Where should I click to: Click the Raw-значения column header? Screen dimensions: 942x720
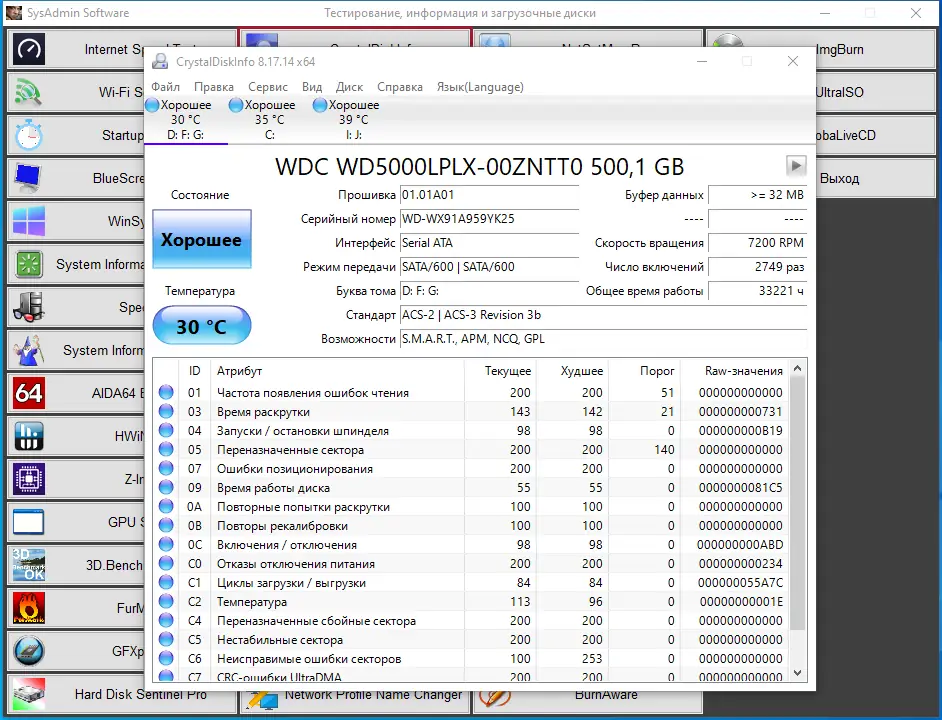pyautogui.click(x=734, y=371)
